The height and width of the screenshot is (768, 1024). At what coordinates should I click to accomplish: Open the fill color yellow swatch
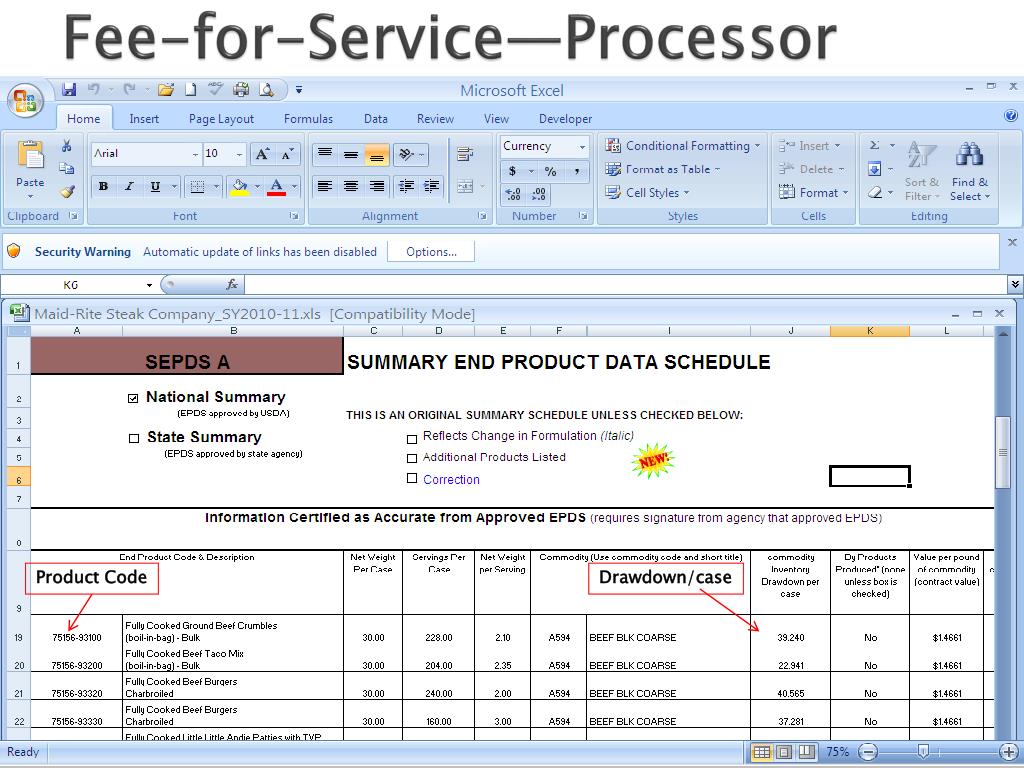[239, 187]
